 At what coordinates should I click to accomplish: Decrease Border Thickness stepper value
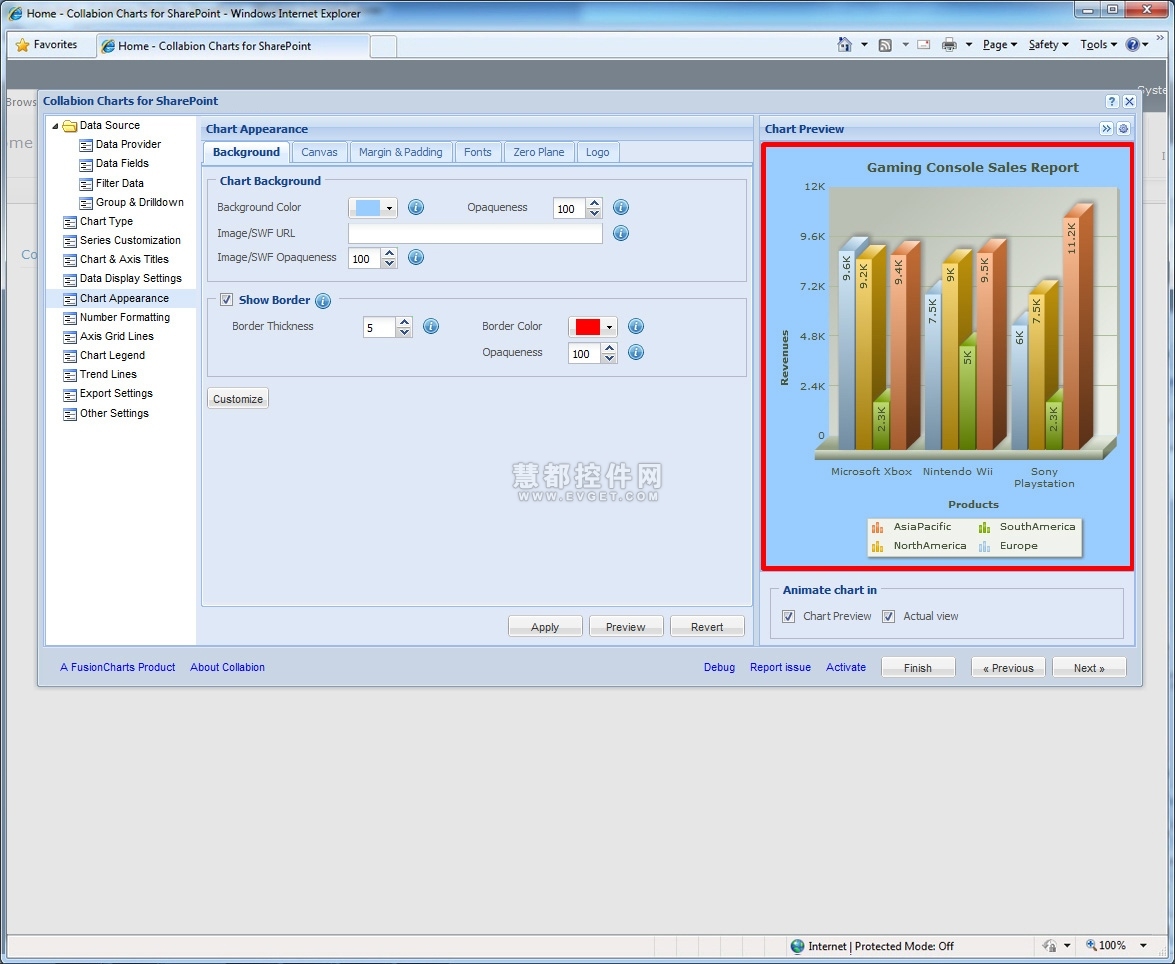point(405,332)
